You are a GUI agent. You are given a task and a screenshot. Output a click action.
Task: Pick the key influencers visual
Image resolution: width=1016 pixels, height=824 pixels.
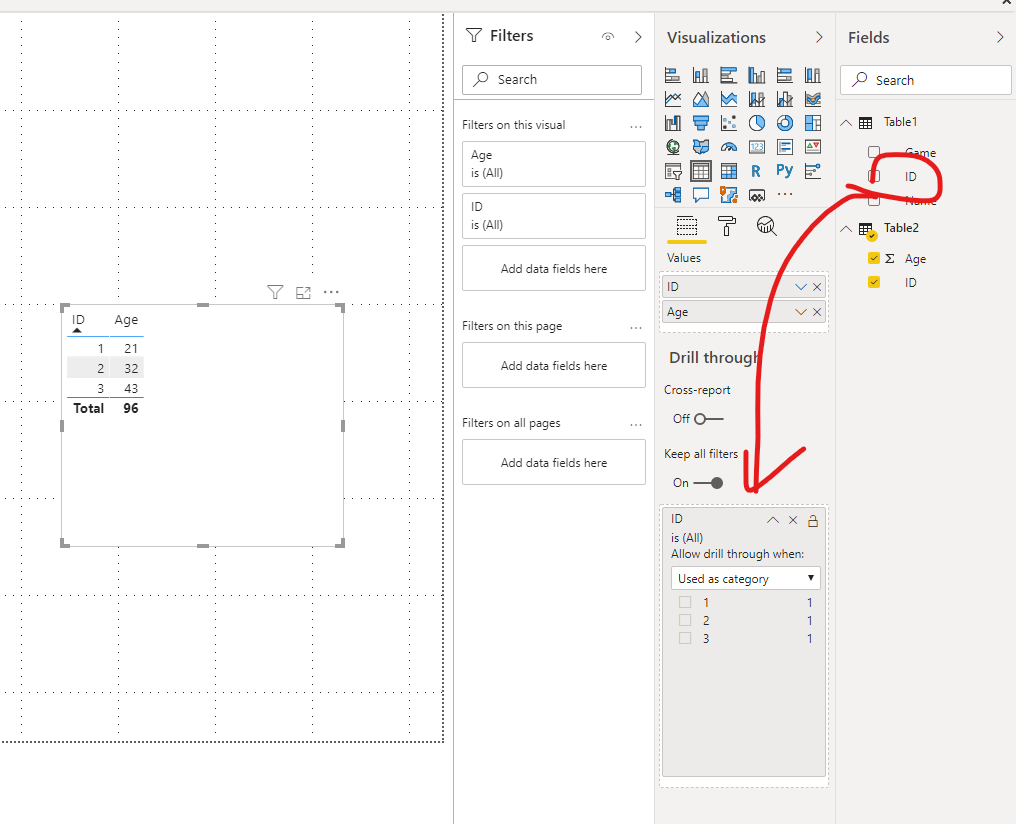coord(813,171)
